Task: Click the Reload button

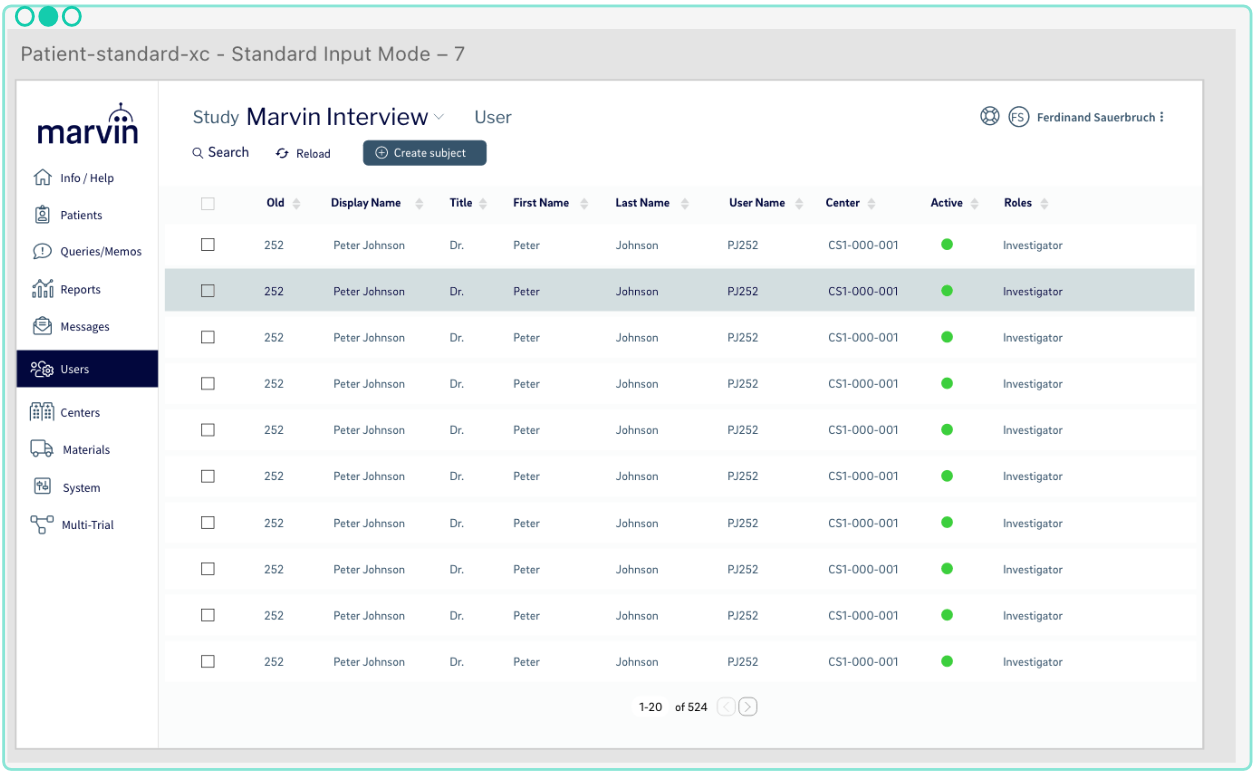Action: [303, 153]
